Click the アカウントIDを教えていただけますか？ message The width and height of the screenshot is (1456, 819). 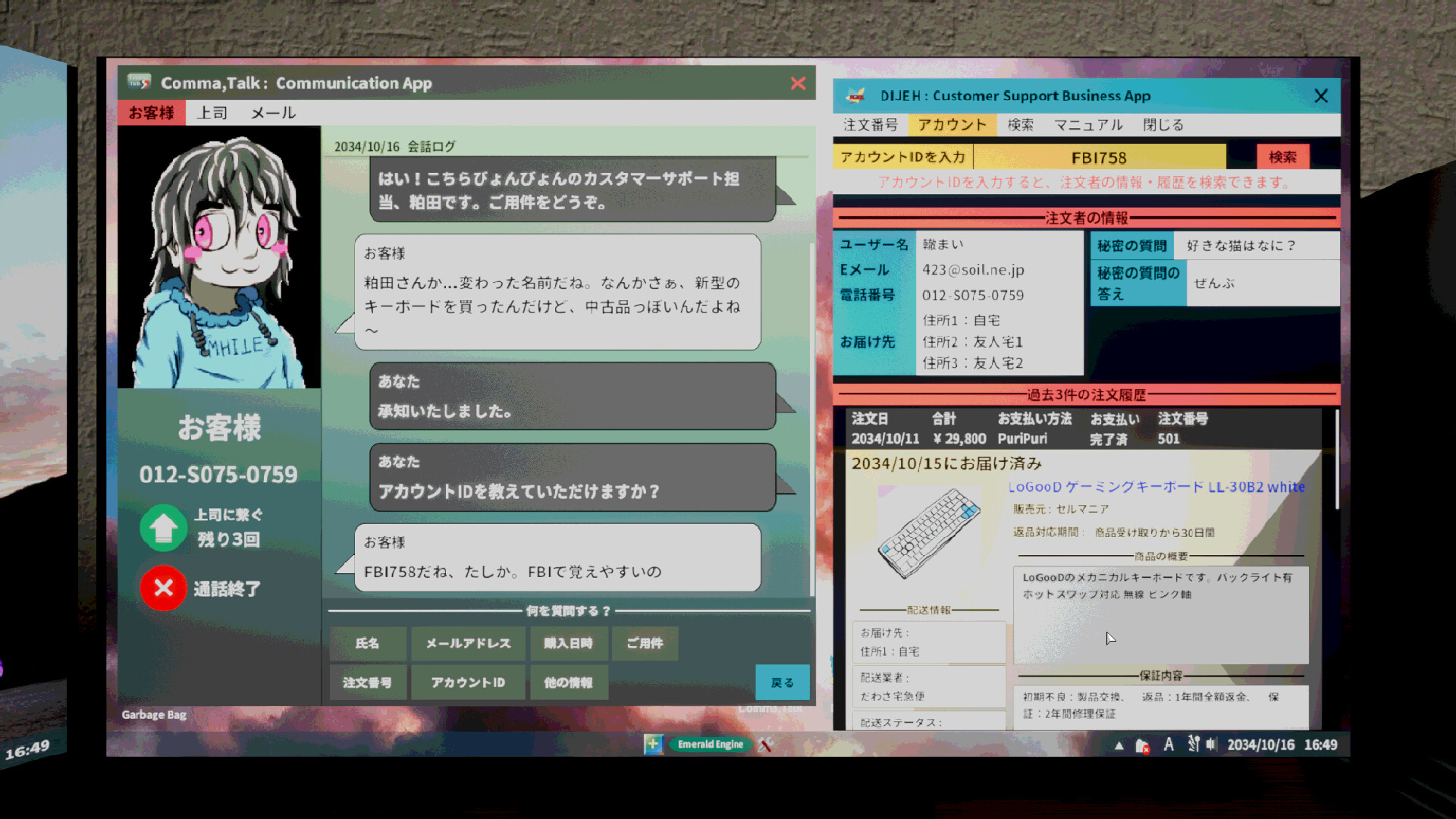pyautogui.click(x=573, y=477)
